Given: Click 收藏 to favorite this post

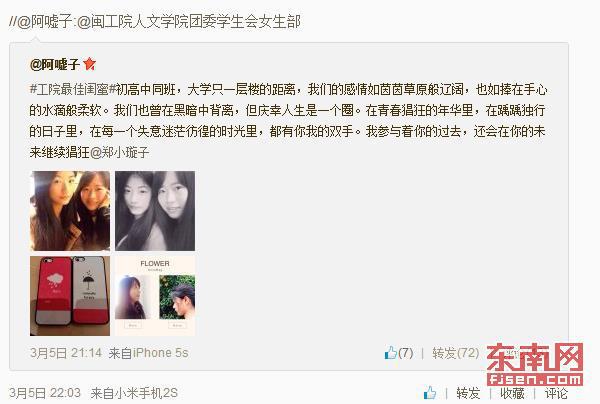Looking at the screenshot, I should tap(512, 393).
